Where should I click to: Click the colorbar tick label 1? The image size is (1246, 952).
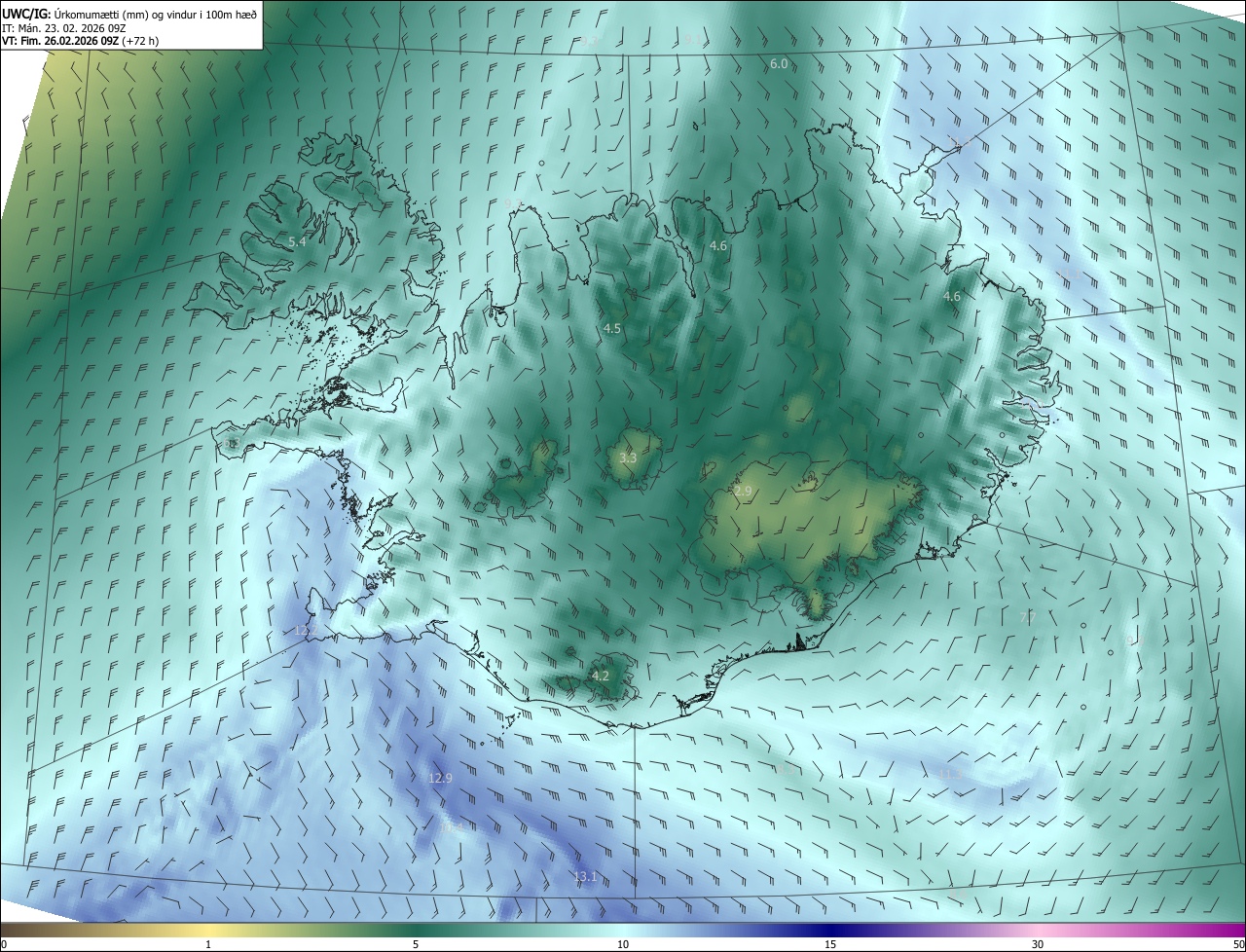coord(208,944)
